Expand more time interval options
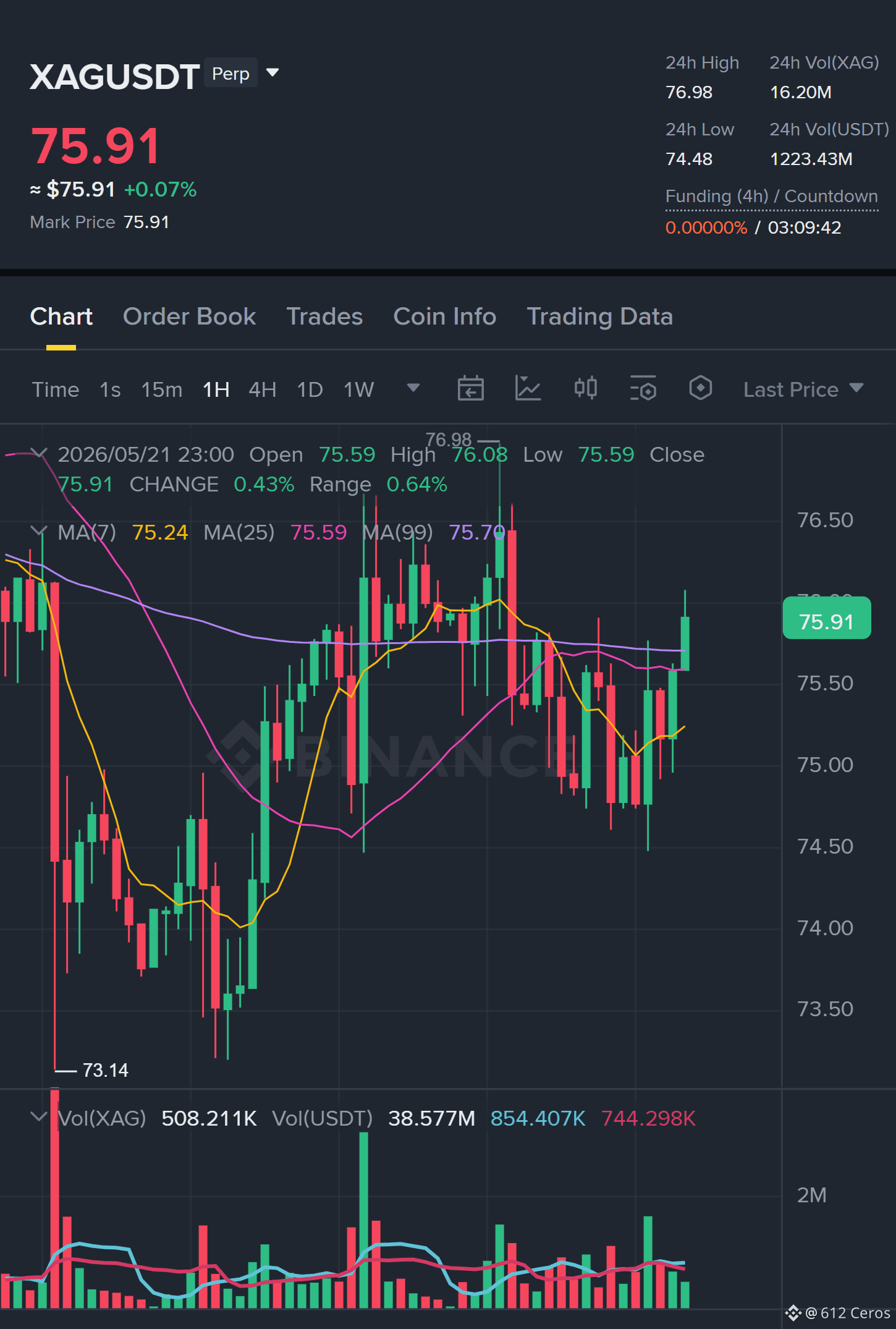The height and width of the screenshot is (1329, 896). tap(413, 388)
